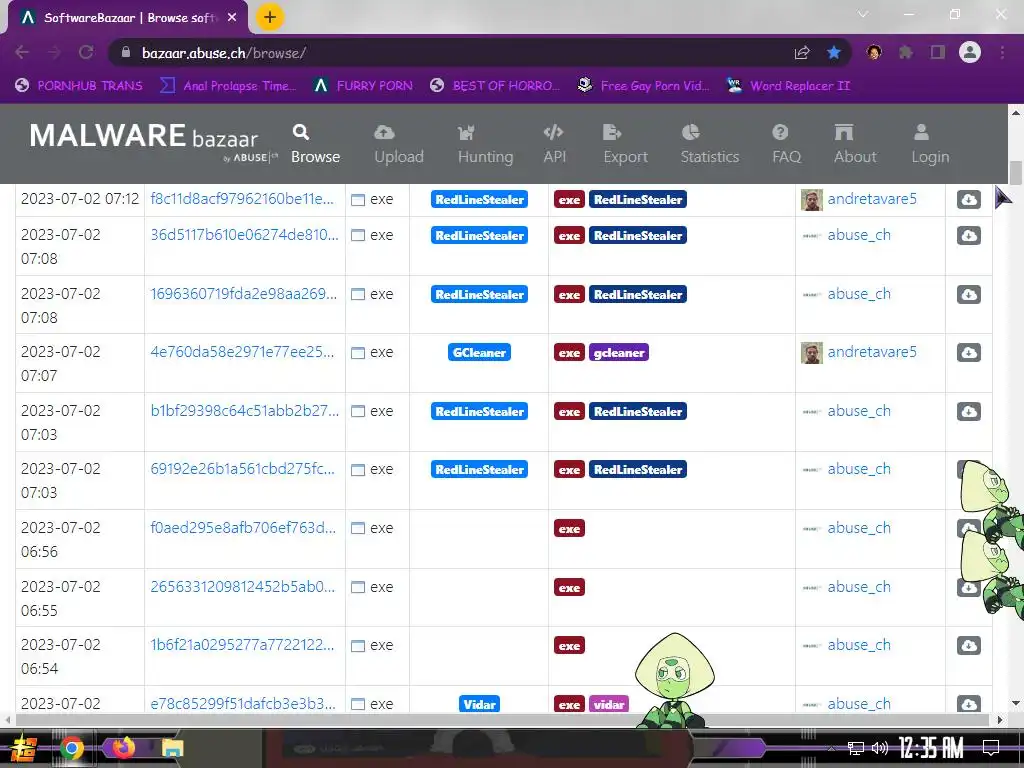The image size is (1024, 768).
Task: Open the Upload navigation item
Action: (x=398, y=144)
